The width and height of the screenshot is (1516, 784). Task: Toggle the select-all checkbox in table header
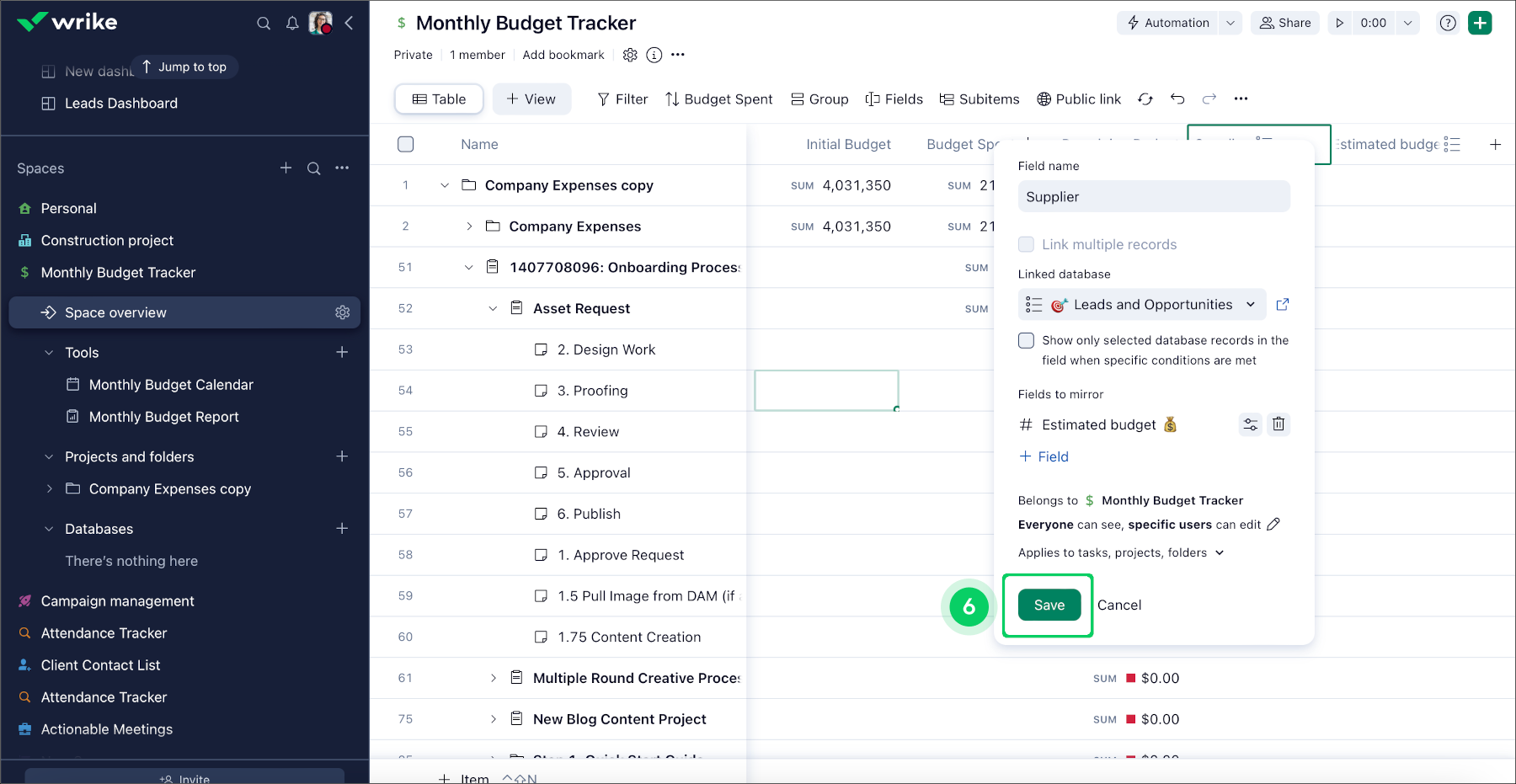(405, 145)
